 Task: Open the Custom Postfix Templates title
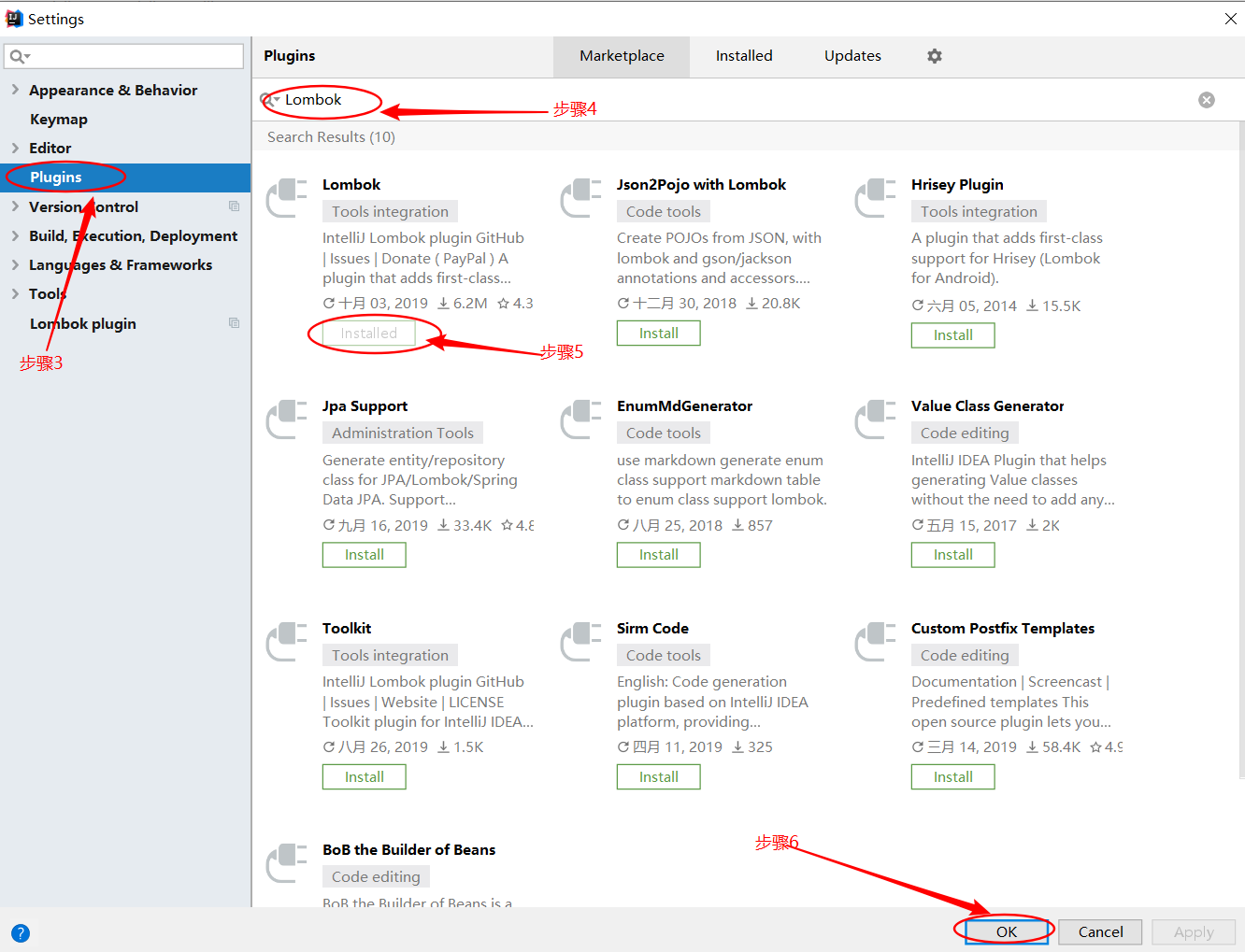pyautogui.click(x=1003, y=629)
